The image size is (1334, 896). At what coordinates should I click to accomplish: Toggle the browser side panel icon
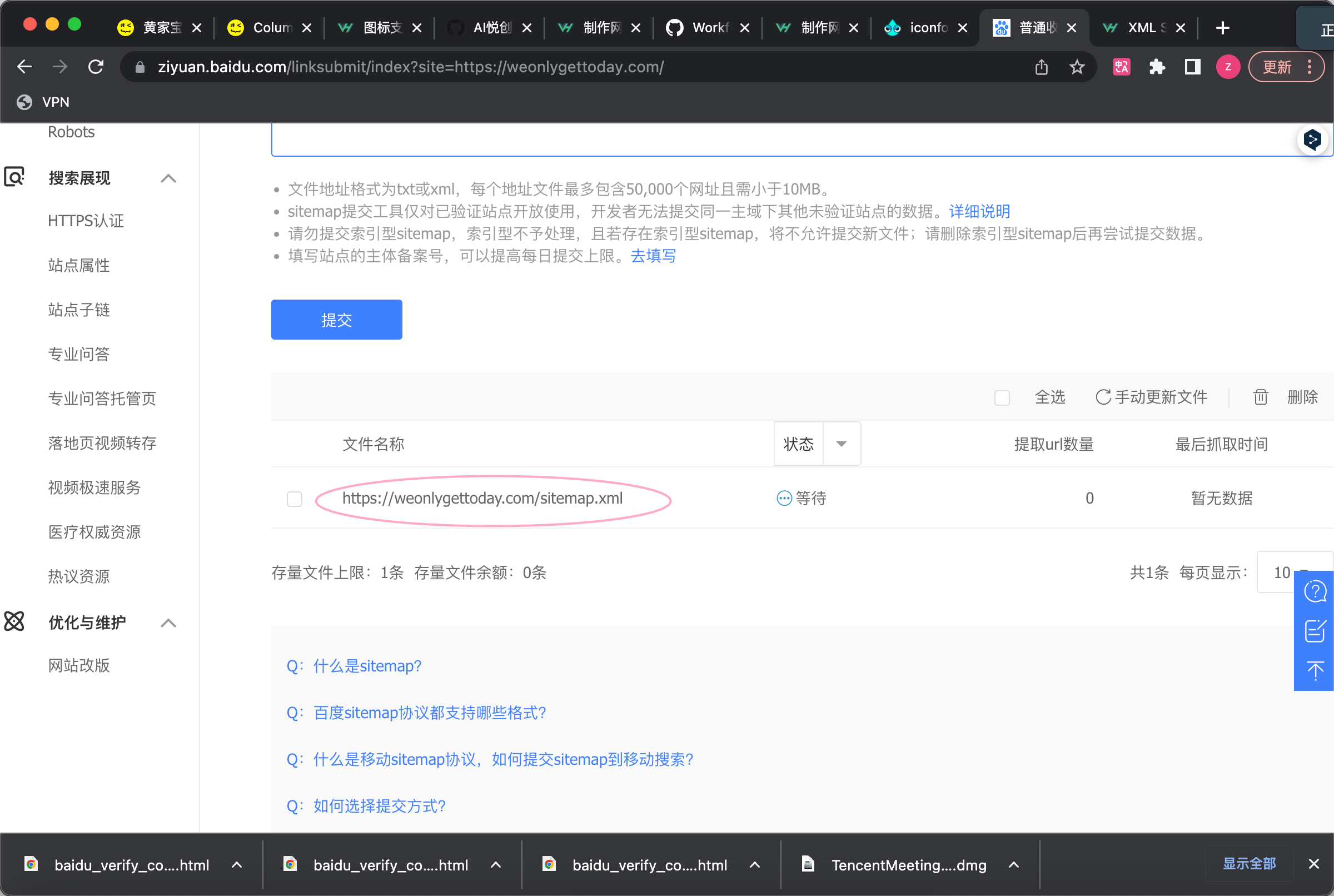pos(1192,67)
